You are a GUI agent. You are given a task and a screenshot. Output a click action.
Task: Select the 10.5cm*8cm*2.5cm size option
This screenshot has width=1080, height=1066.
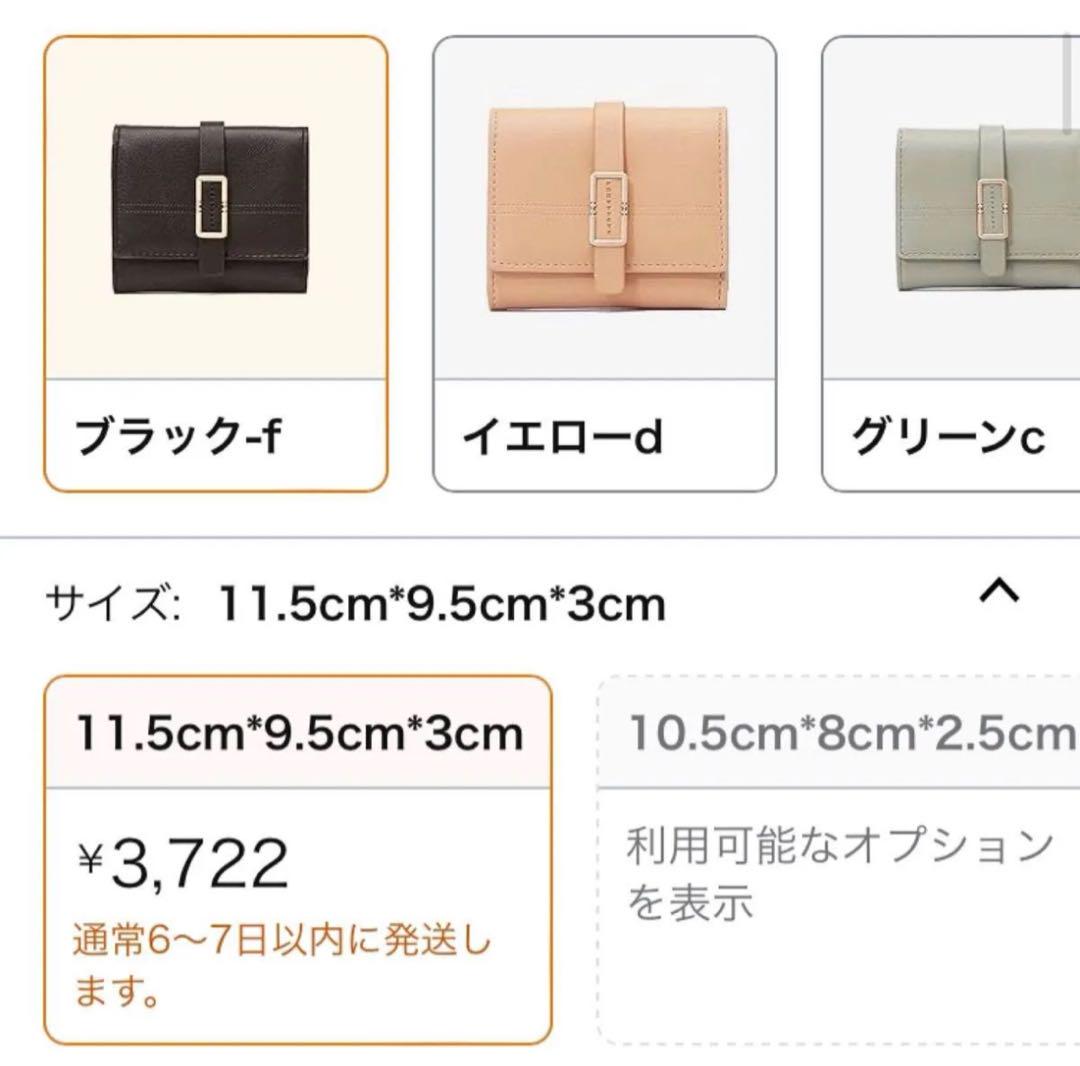[853, 733]
